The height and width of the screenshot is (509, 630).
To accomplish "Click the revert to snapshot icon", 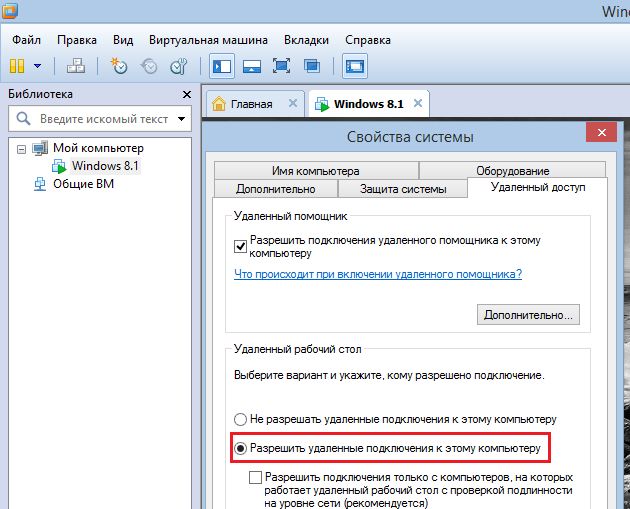I will click(x=149, y=66).
